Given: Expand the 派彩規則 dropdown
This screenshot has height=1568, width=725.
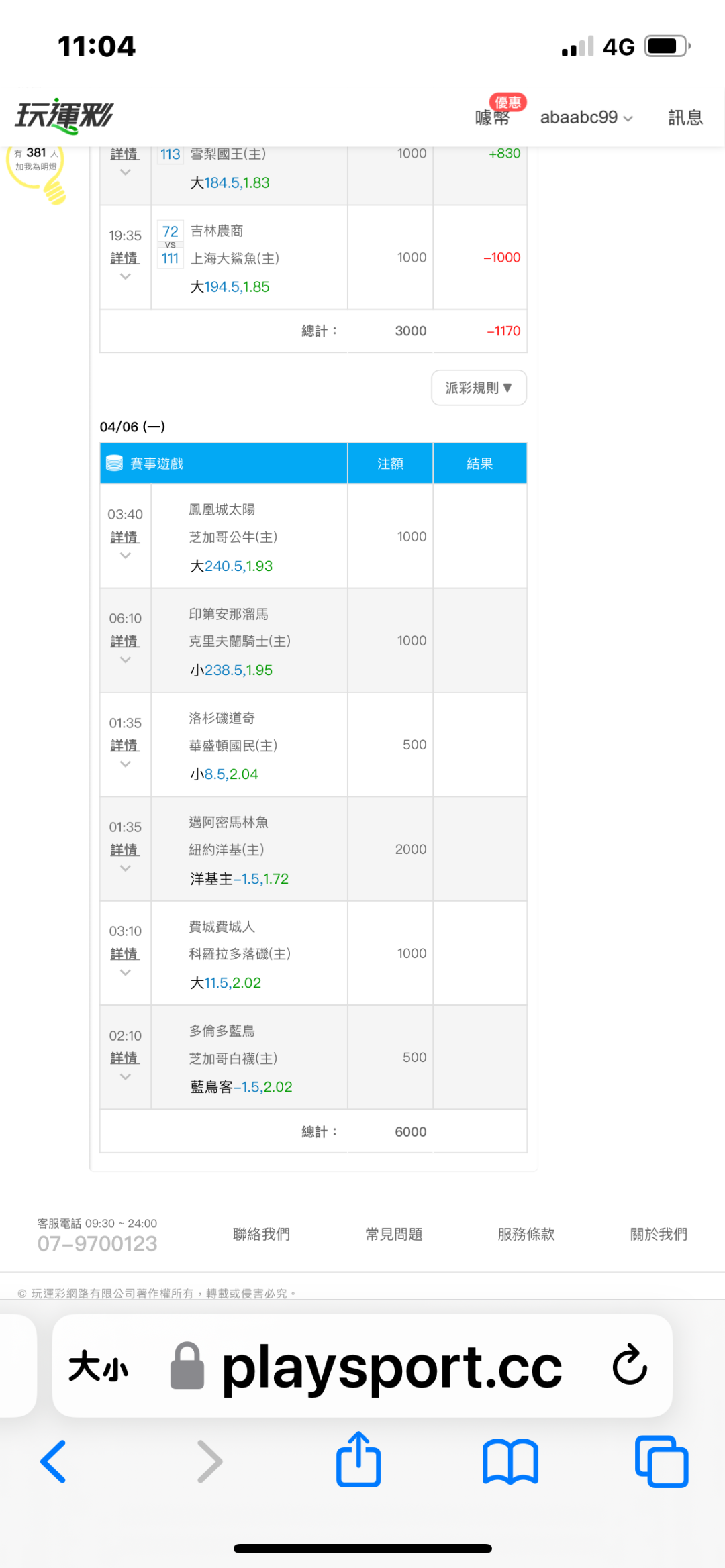Looking at the screenshot, I should (479, 388).
